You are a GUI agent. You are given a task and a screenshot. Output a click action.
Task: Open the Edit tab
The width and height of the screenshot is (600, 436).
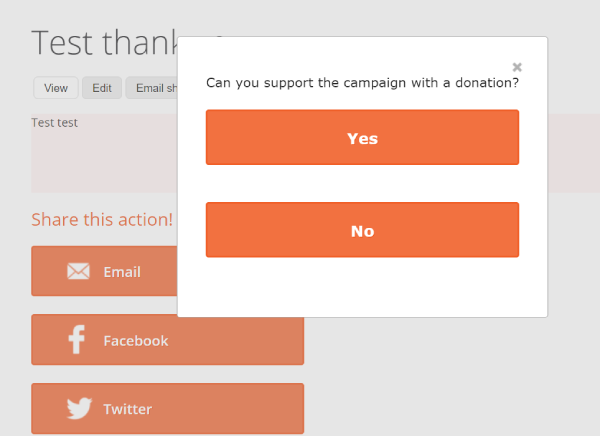(102, 88)
